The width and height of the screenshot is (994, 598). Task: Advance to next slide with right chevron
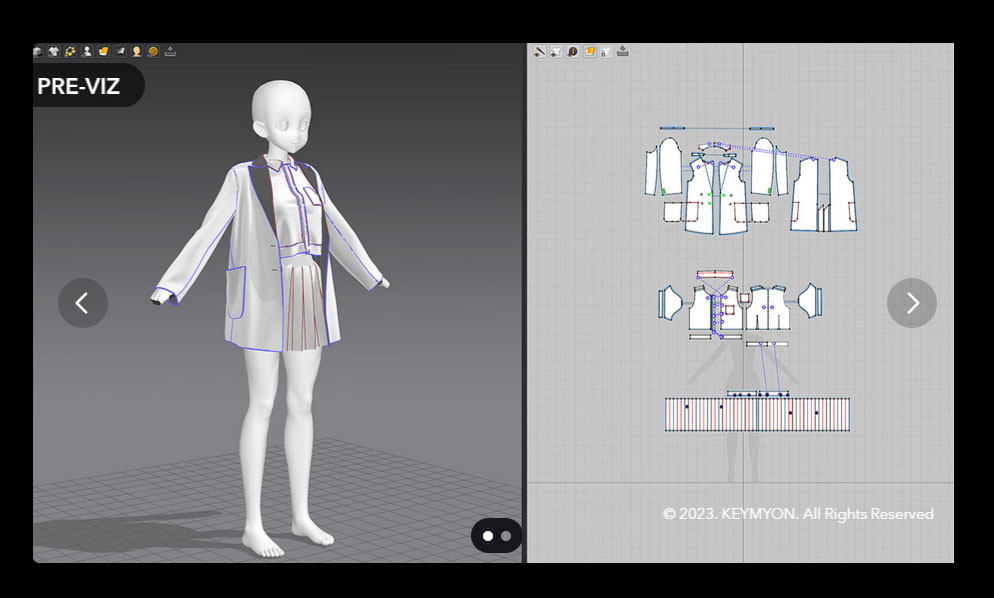(912, 303)
